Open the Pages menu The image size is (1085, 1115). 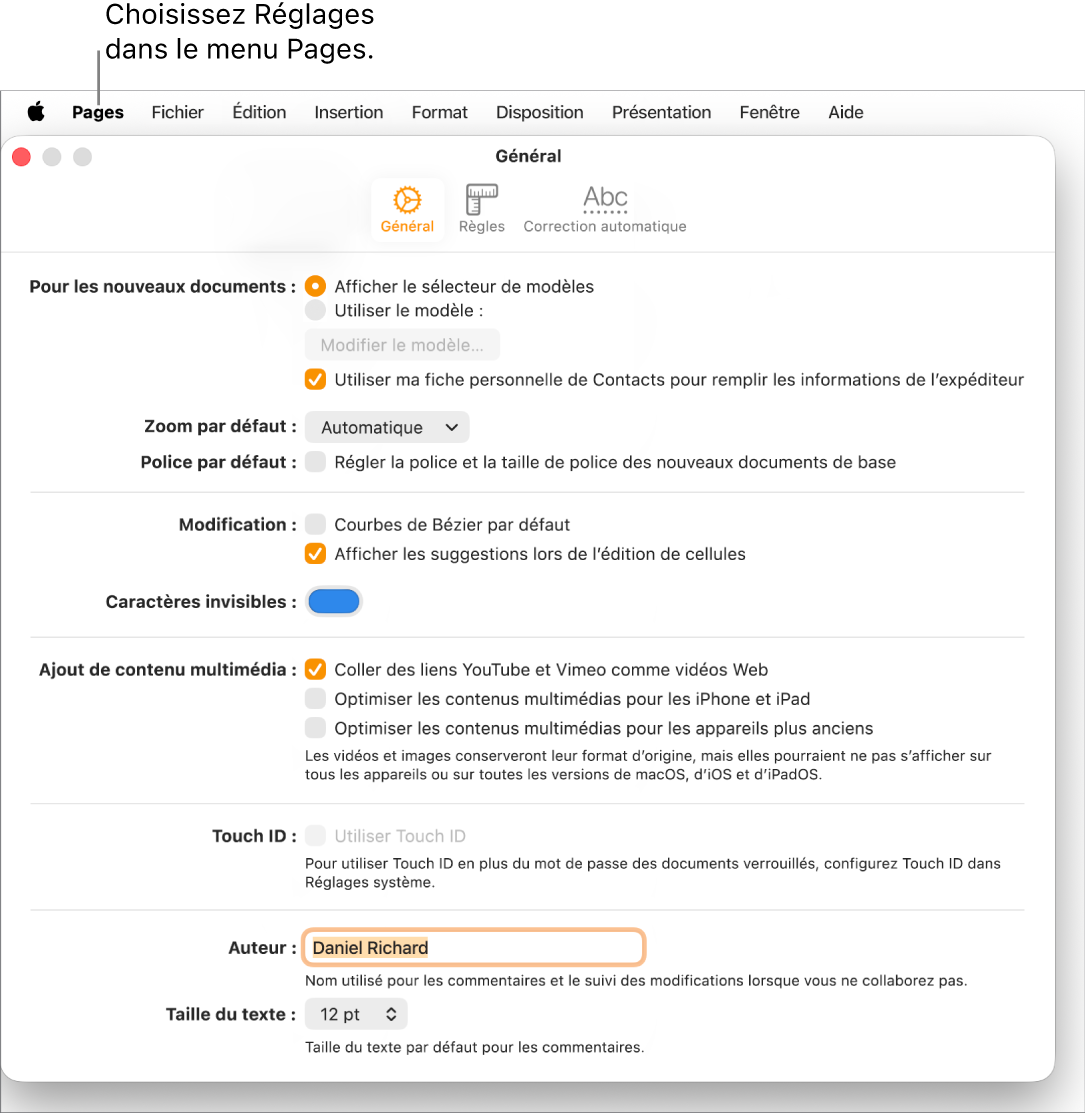click(x=98, y=112)
